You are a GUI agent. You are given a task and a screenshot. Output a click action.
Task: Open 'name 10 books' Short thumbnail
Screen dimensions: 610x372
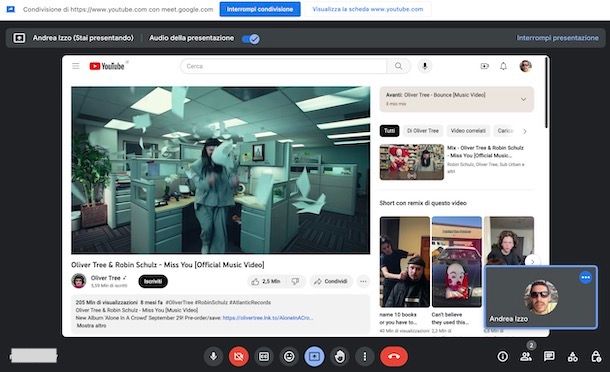tap(405, 262)
